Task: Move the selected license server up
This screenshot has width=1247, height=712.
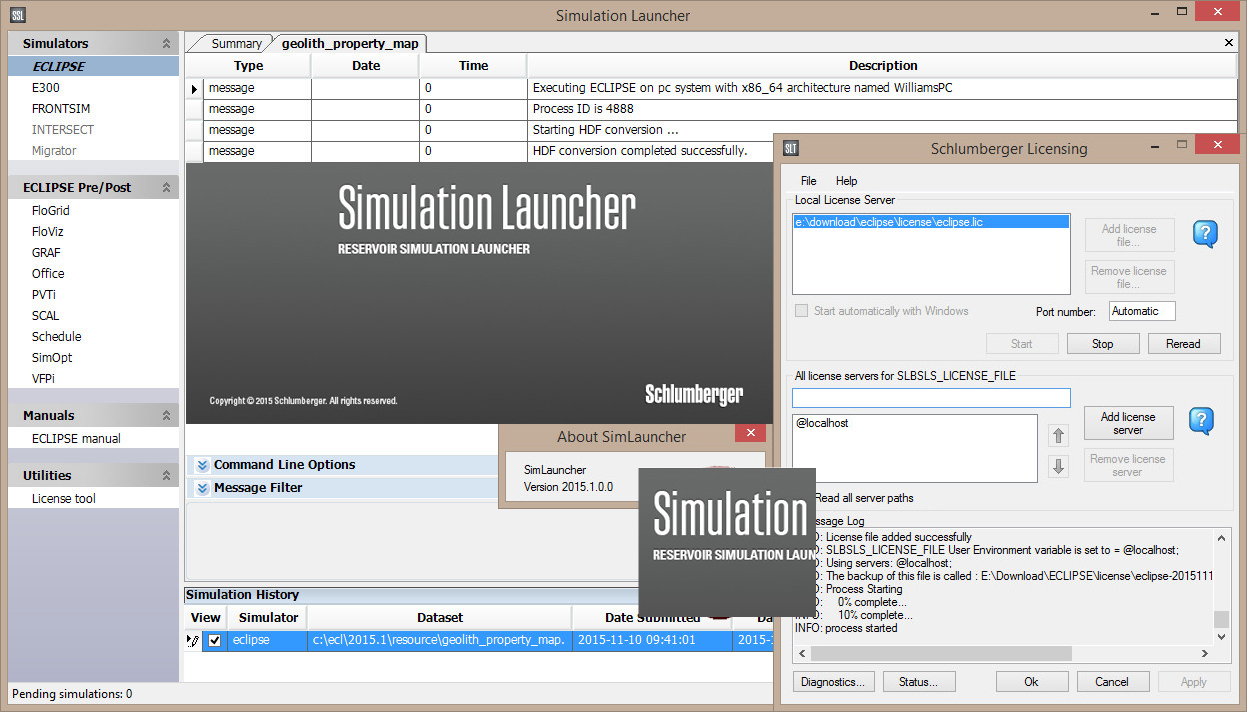Action: point(1058,434)
